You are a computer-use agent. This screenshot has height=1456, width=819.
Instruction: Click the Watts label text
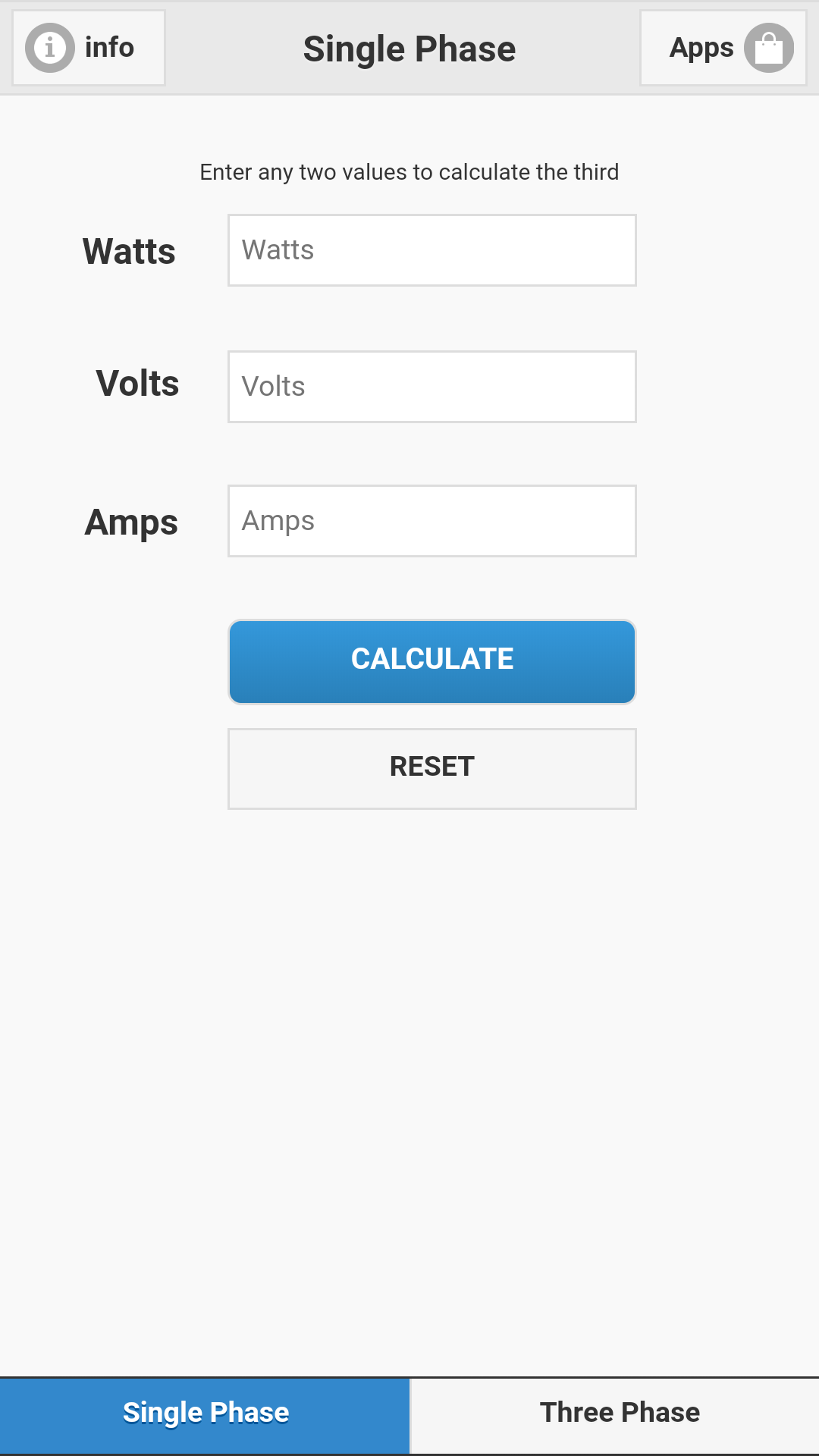point(130,251)
